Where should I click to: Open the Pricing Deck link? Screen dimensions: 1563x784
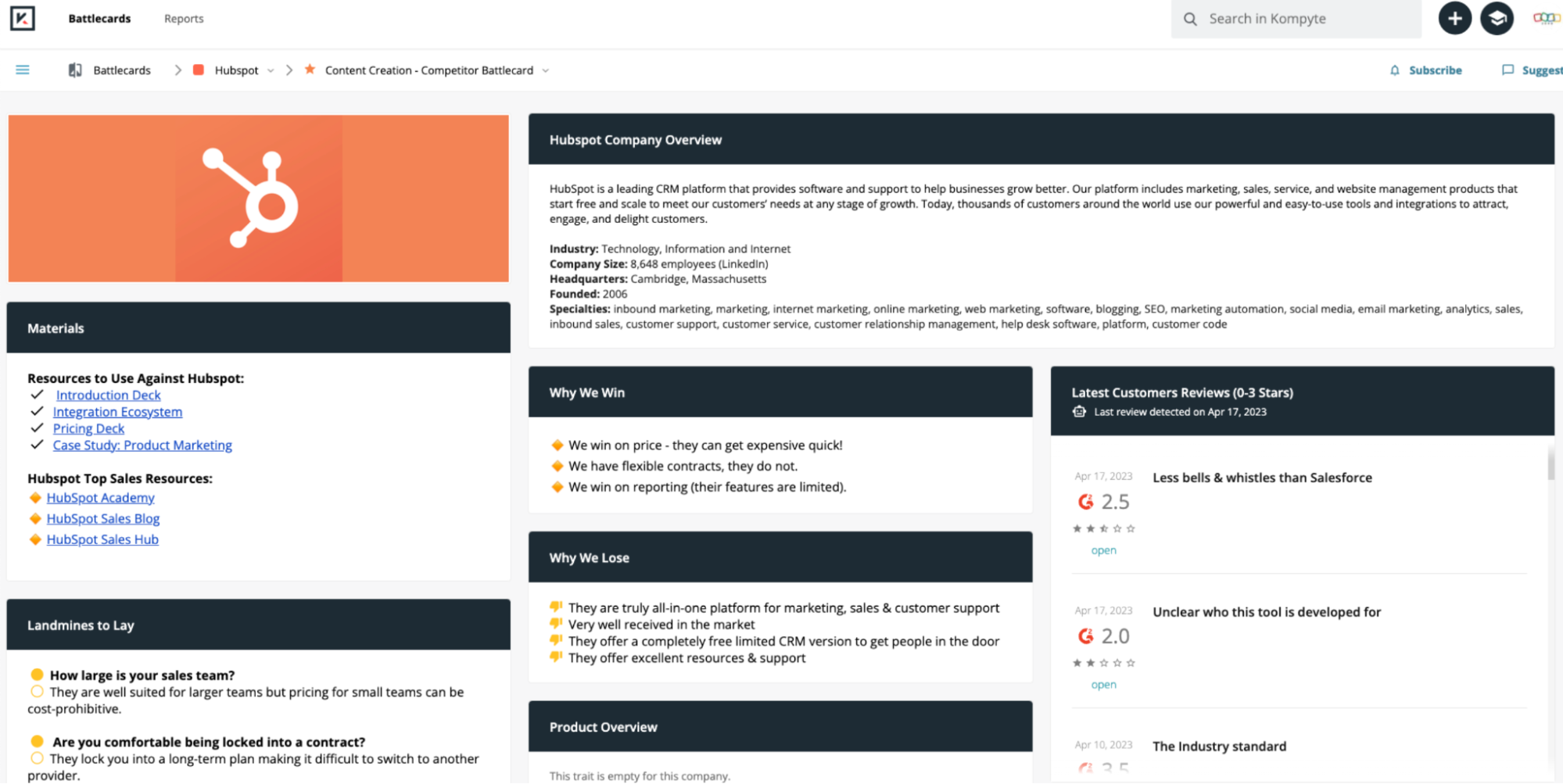(88, 428)
